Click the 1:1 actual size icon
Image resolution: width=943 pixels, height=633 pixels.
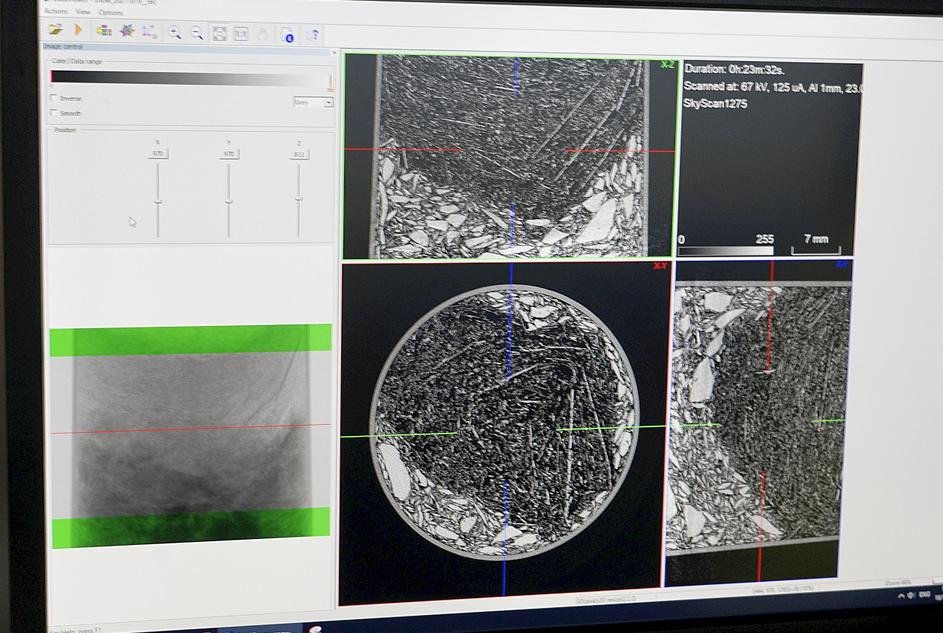[241, 34]
